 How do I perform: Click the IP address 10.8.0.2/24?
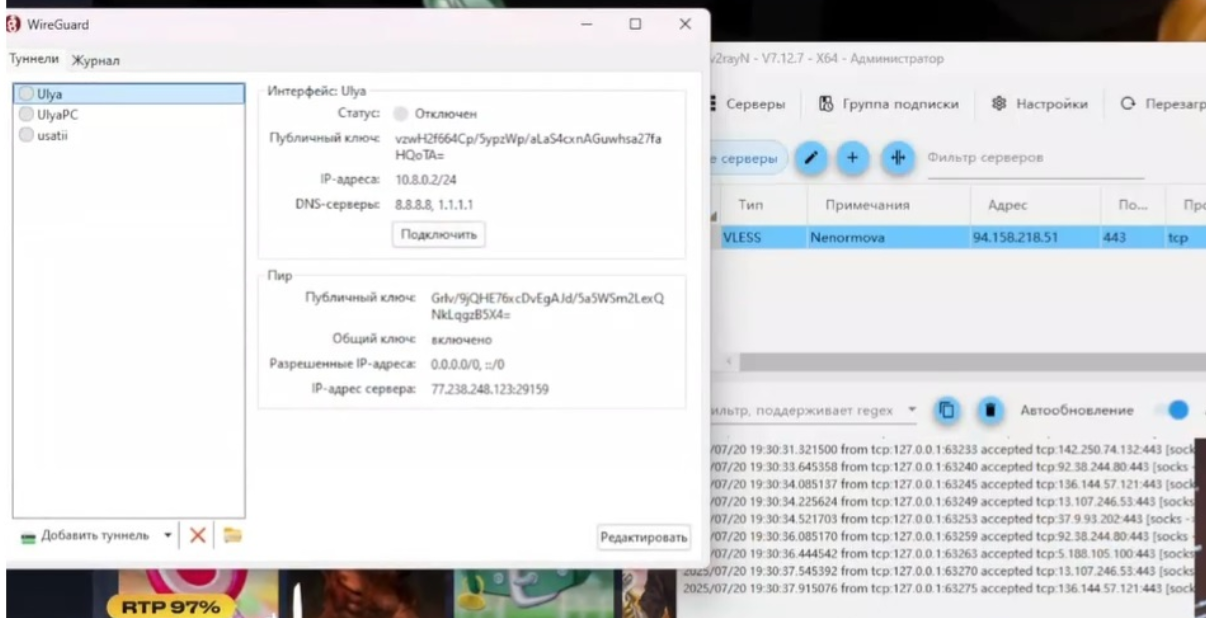[427, 180]
